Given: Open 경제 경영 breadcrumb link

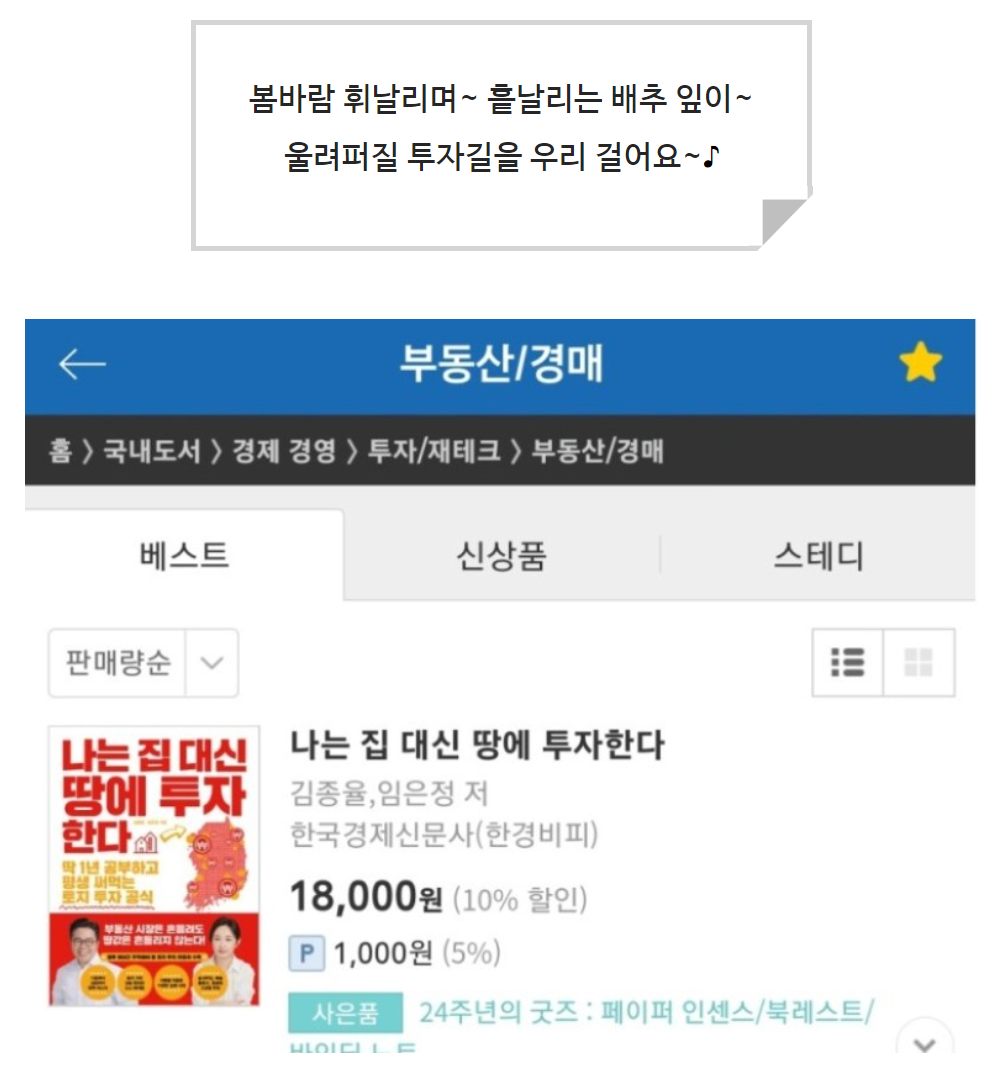Looking at the screenshot, I should [284, 451].
